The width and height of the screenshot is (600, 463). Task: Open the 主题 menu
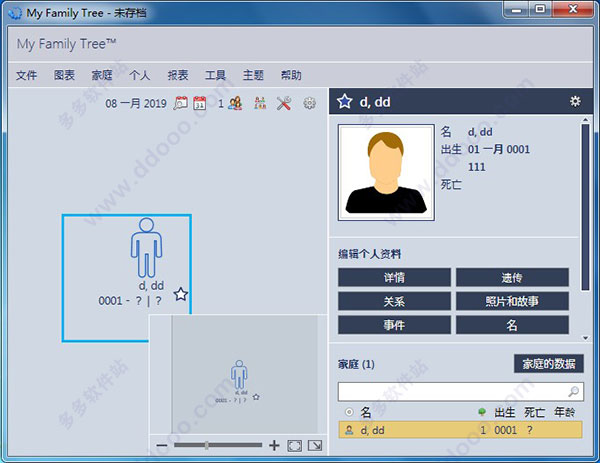(x=253, y=75)
